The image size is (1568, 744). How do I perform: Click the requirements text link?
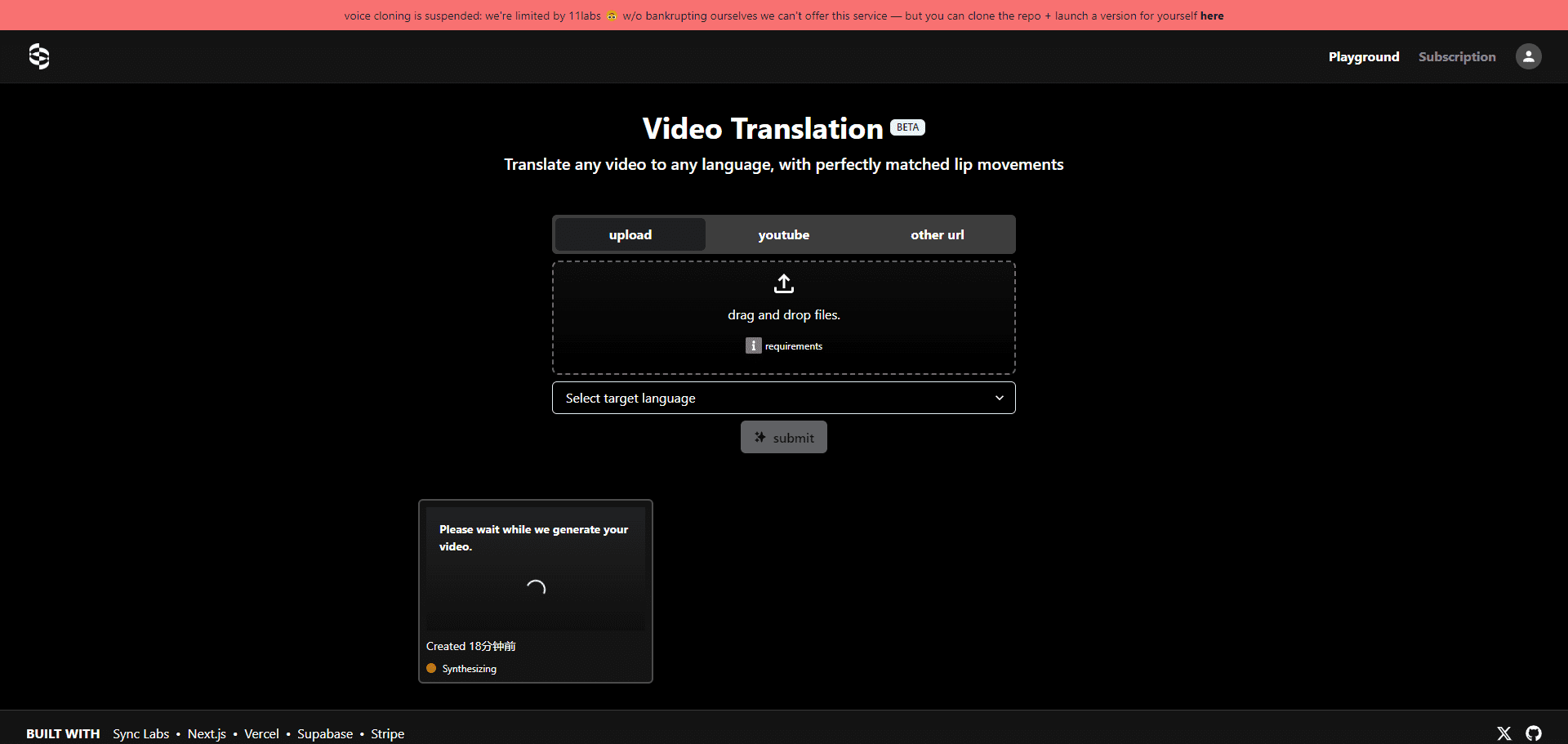(x=794, y=346)
